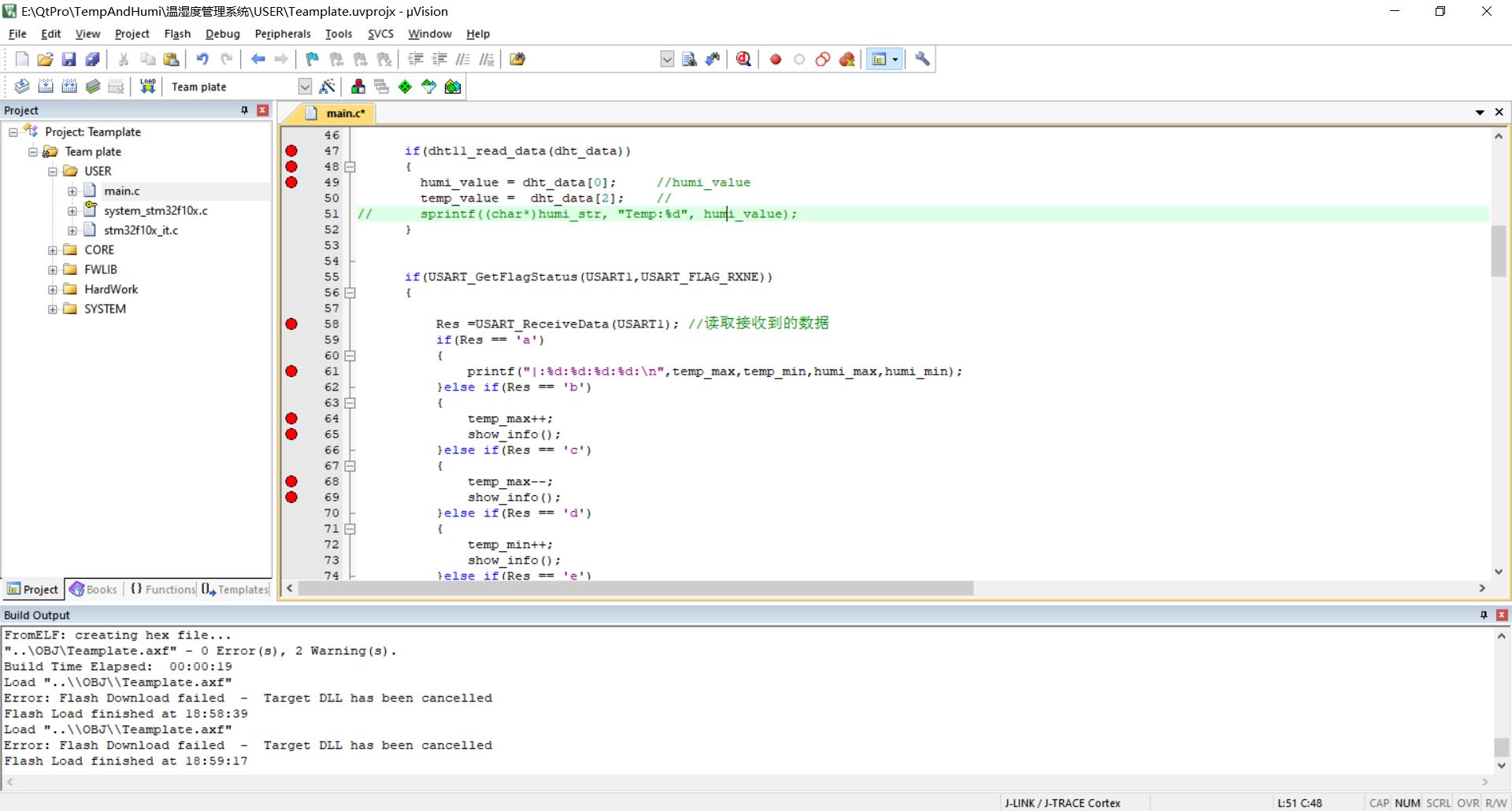Expand the HardWork folder
Image resolution: width=1512 pixels, height=811 pixels.
tap(53, 289)
